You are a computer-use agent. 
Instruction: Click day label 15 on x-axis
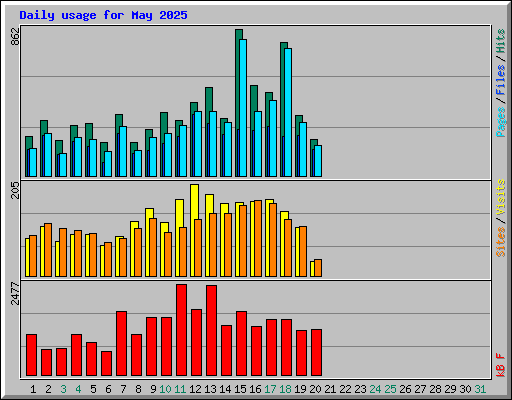tap(240, 389)
